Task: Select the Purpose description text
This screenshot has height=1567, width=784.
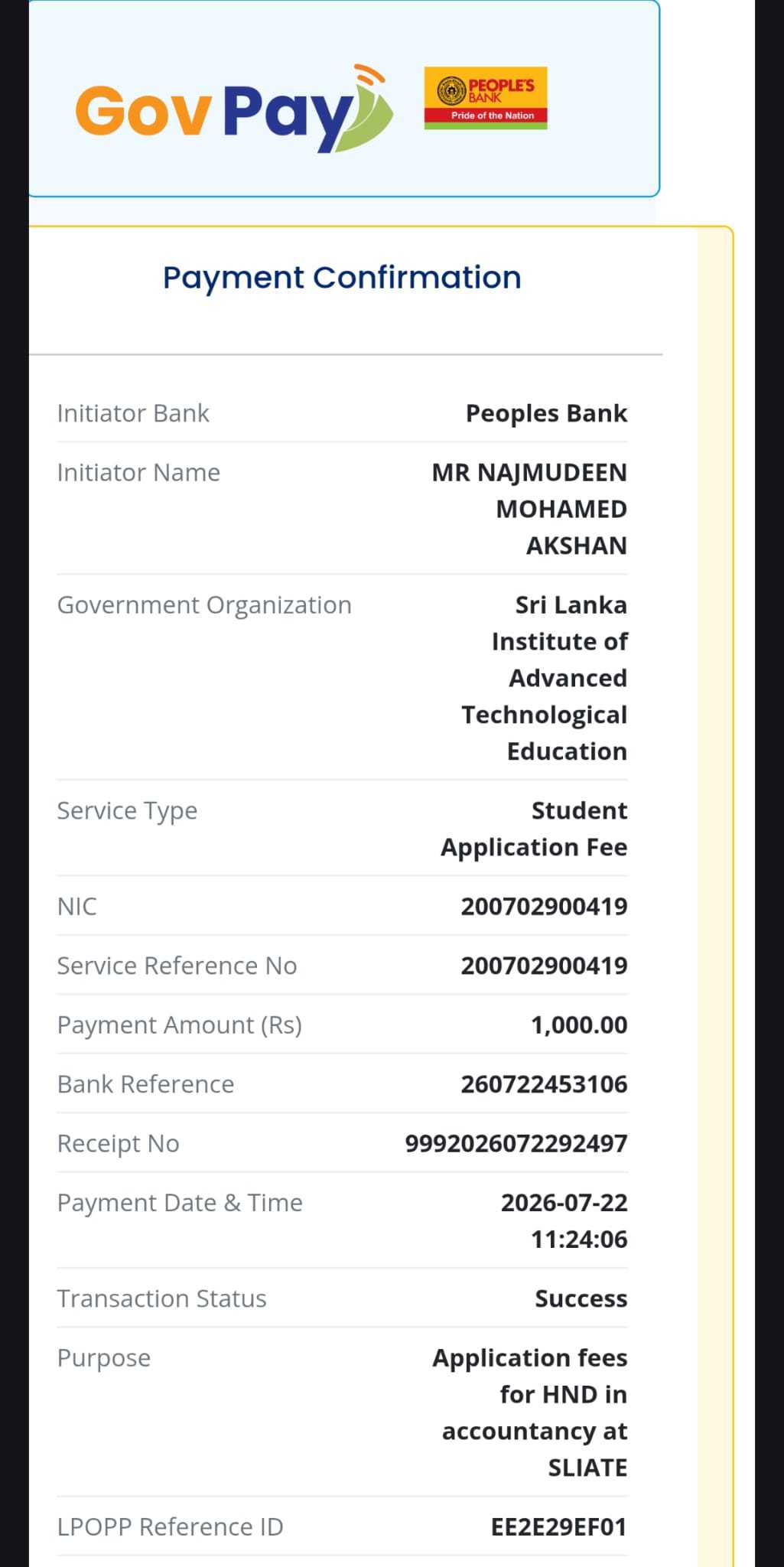Action: [530, 1412]
